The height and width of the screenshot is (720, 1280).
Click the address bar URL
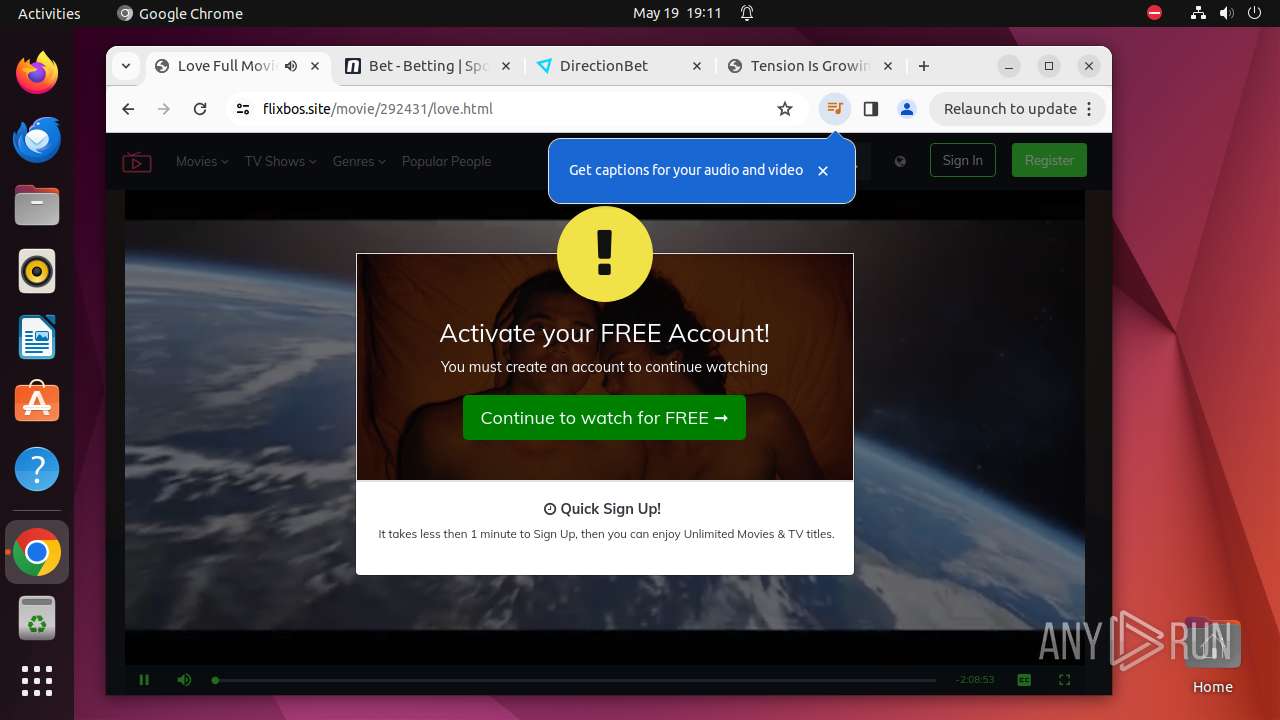click(378, 109)
